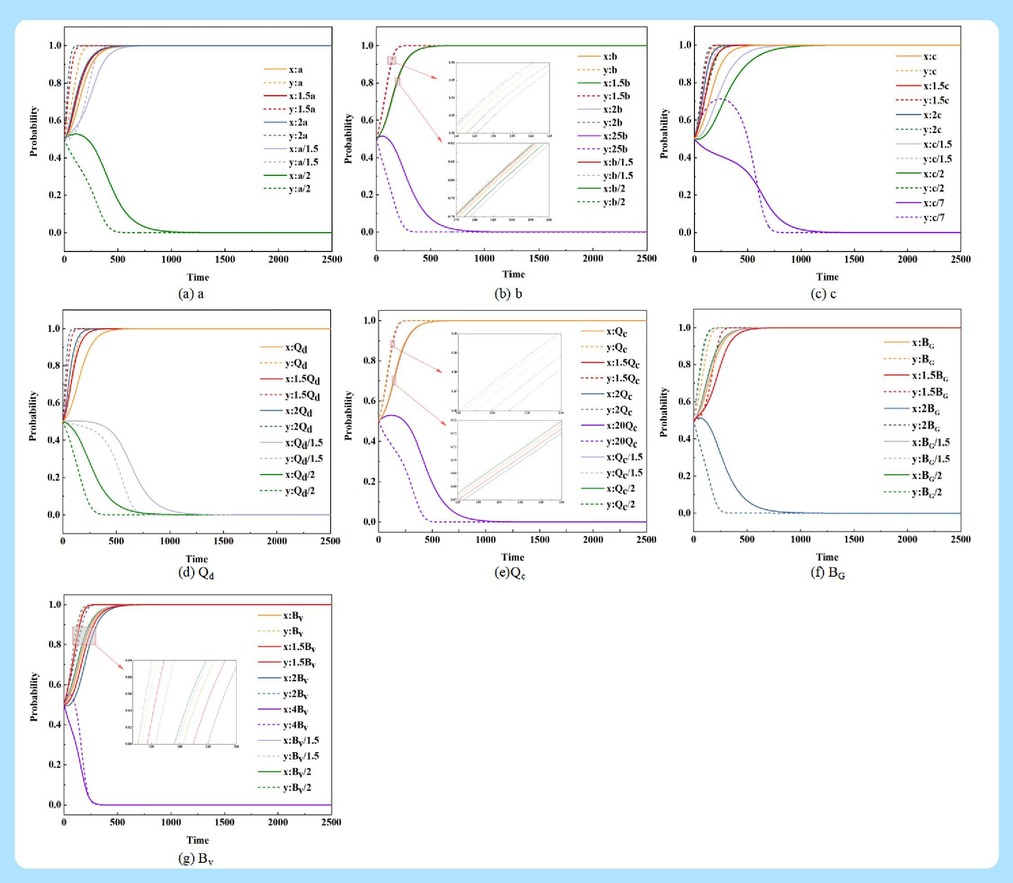Screen dimensions: 1013x883
Task: Select legend entry "x:c" in chart c
Action: [917, 56]
